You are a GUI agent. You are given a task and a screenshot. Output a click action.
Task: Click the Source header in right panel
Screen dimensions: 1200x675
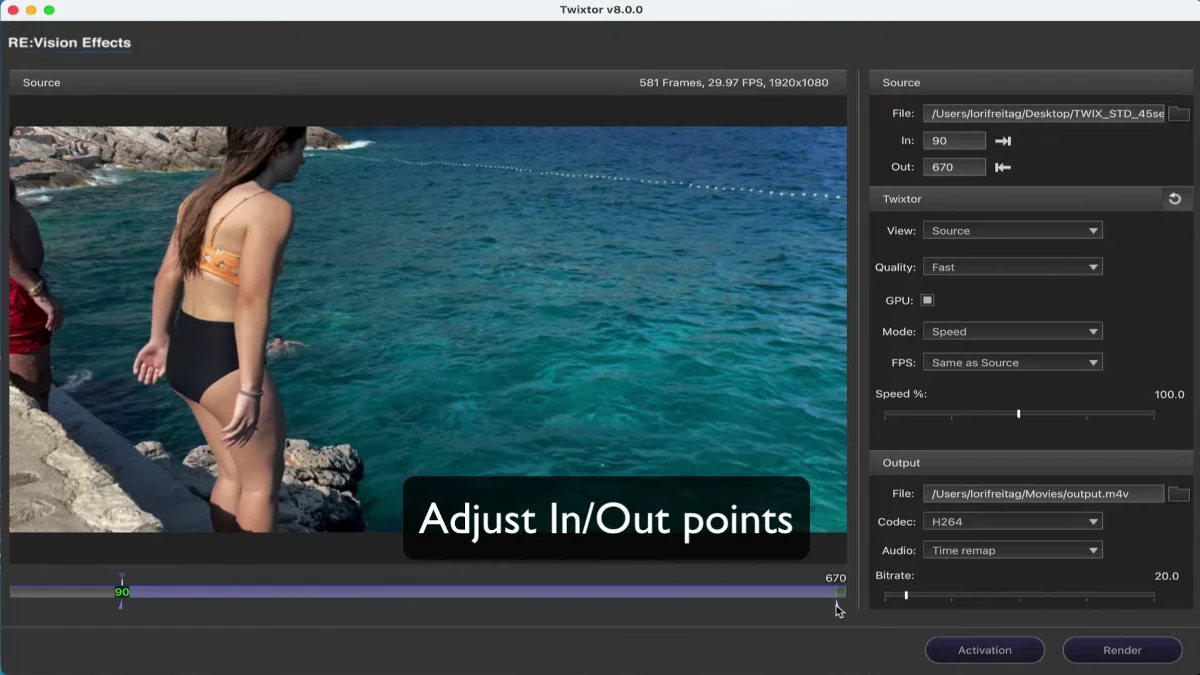point(1029,83)
